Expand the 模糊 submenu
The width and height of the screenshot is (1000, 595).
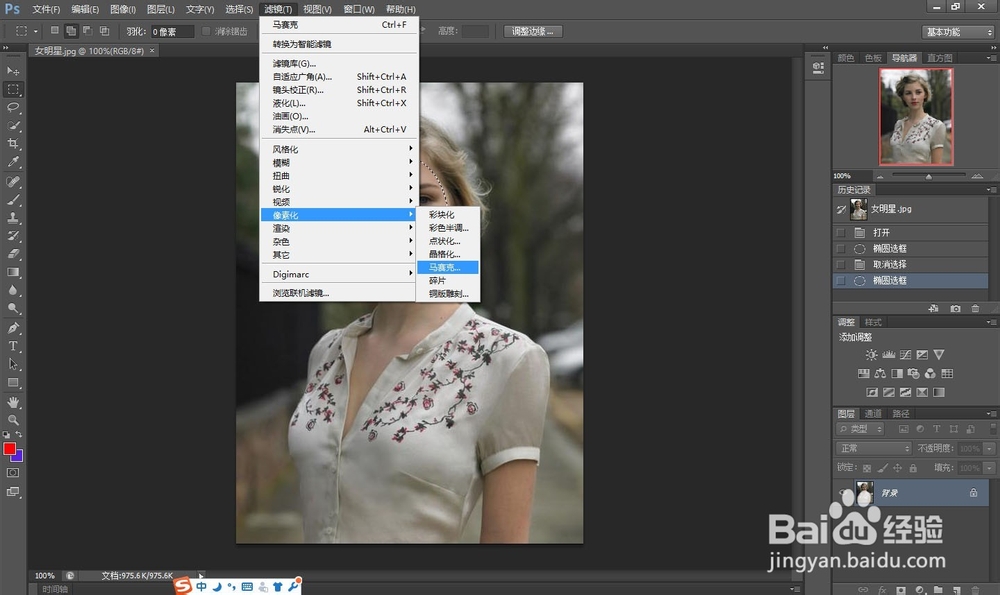pyautogui.click(x=339, y=163)
